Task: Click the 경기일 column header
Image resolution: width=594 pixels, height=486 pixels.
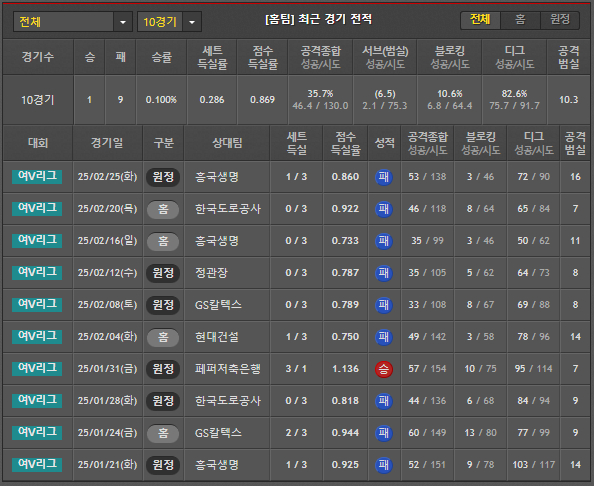Action: click(107, 143)
